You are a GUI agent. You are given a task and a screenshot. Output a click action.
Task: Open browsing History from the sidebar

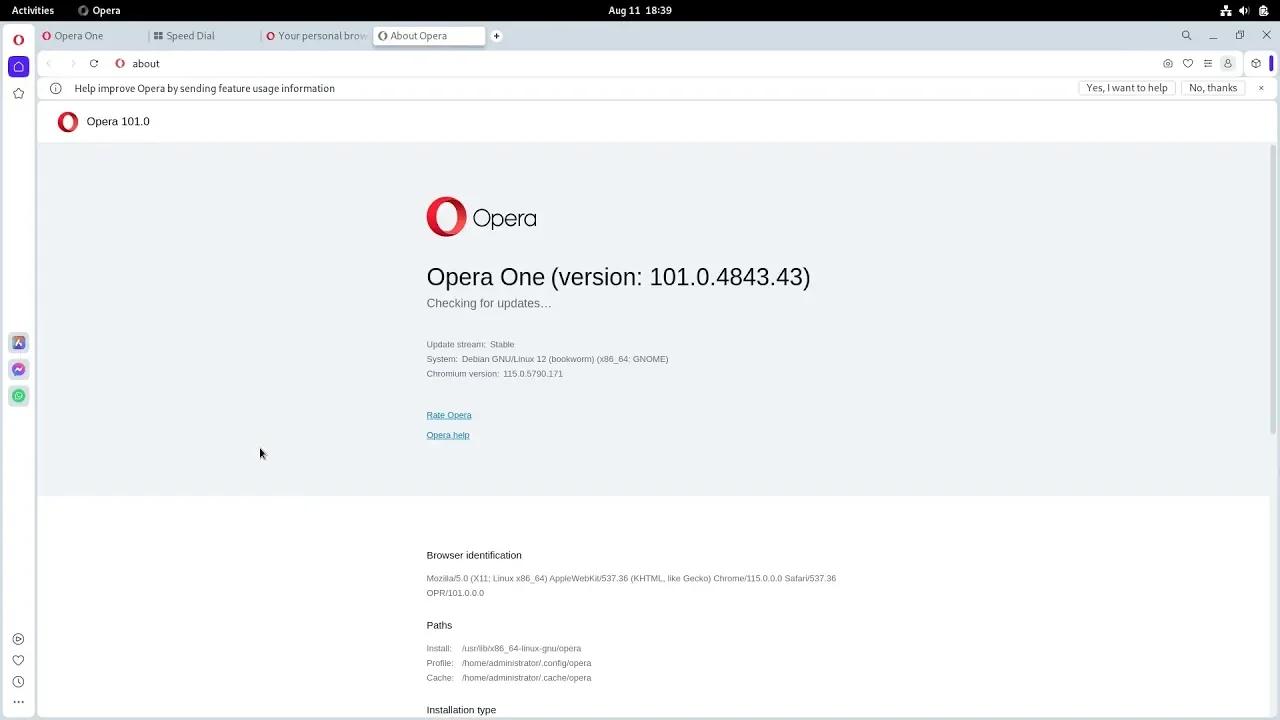click(x=18, y=682)
